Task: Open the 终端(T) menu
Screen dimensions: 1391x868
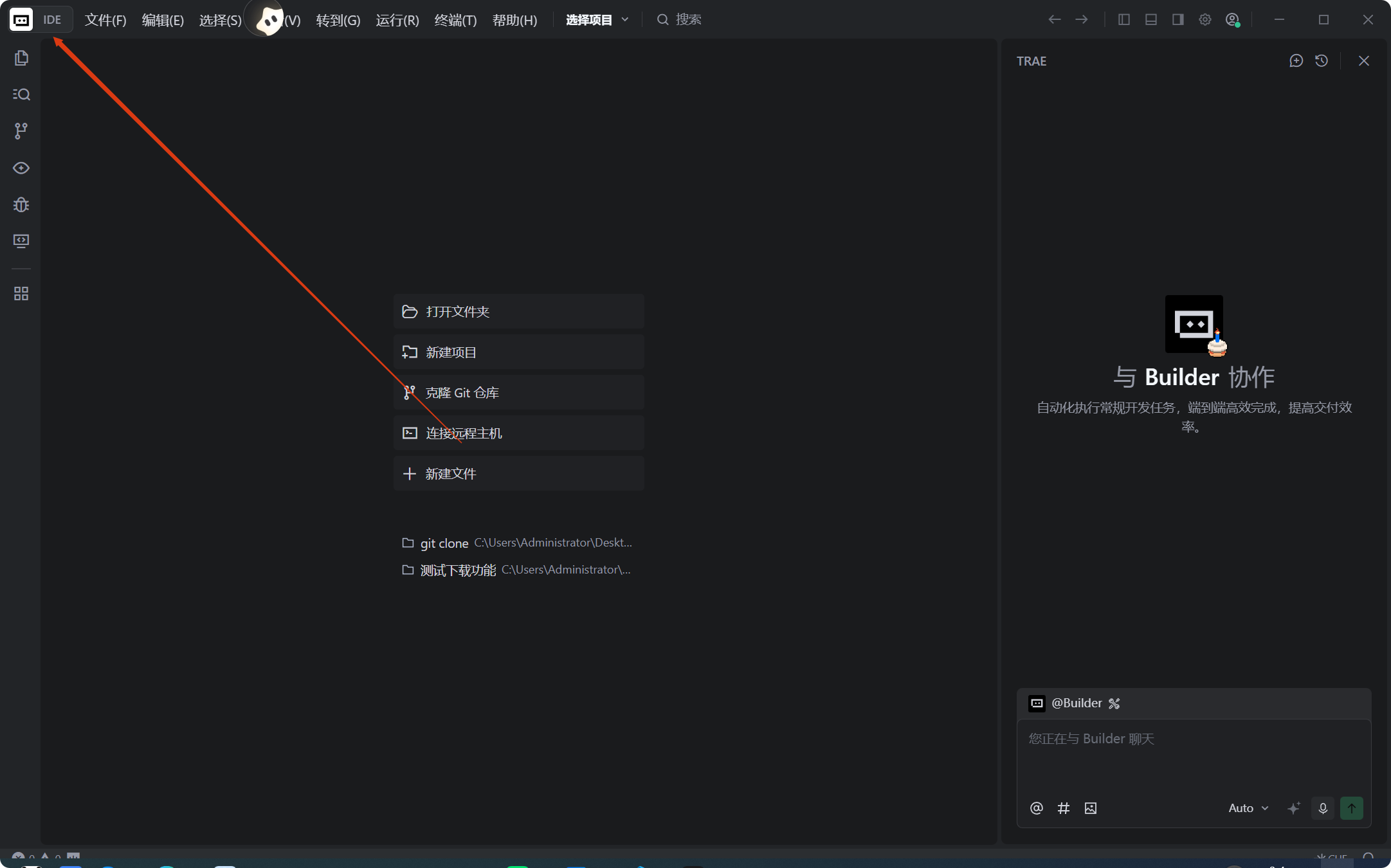Action: point(455,20)
